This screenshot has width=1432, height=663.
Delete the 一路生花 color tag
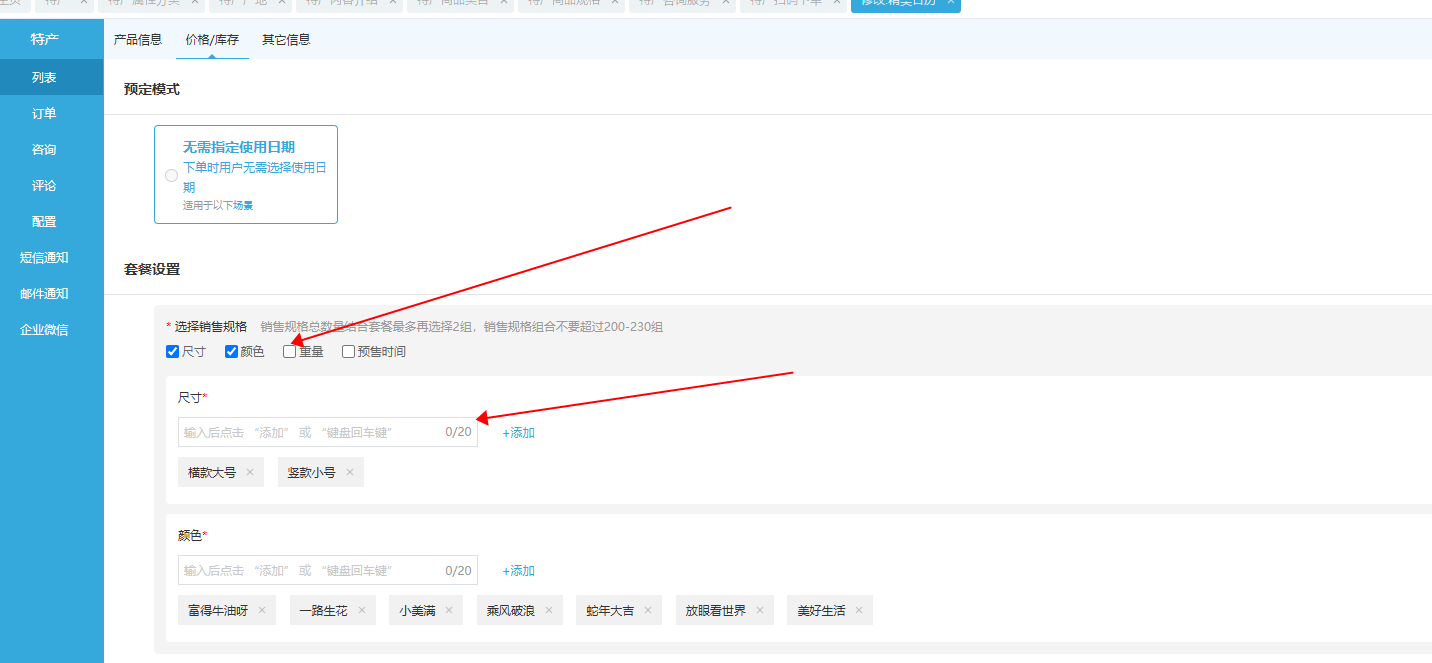coord(362,610)
